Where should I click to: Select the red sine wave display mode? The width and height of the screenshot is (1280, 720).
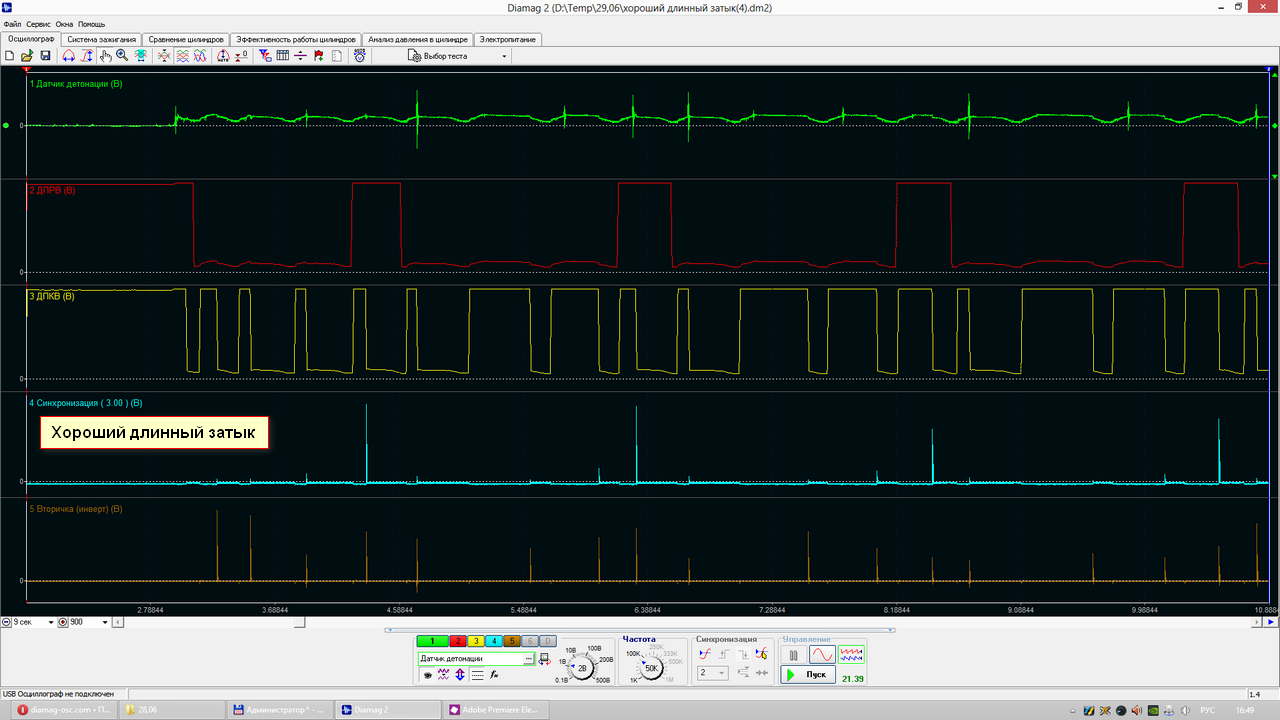point(822,655)
